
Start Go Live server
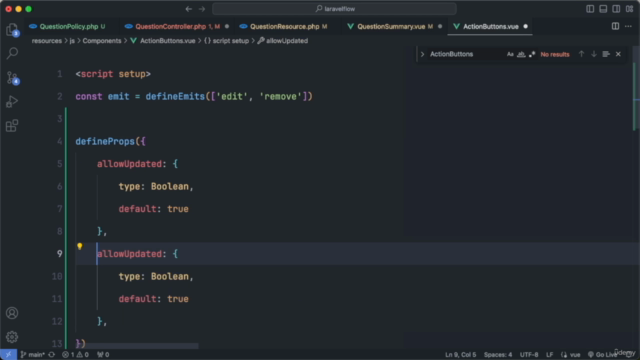[x=602, y=354]
